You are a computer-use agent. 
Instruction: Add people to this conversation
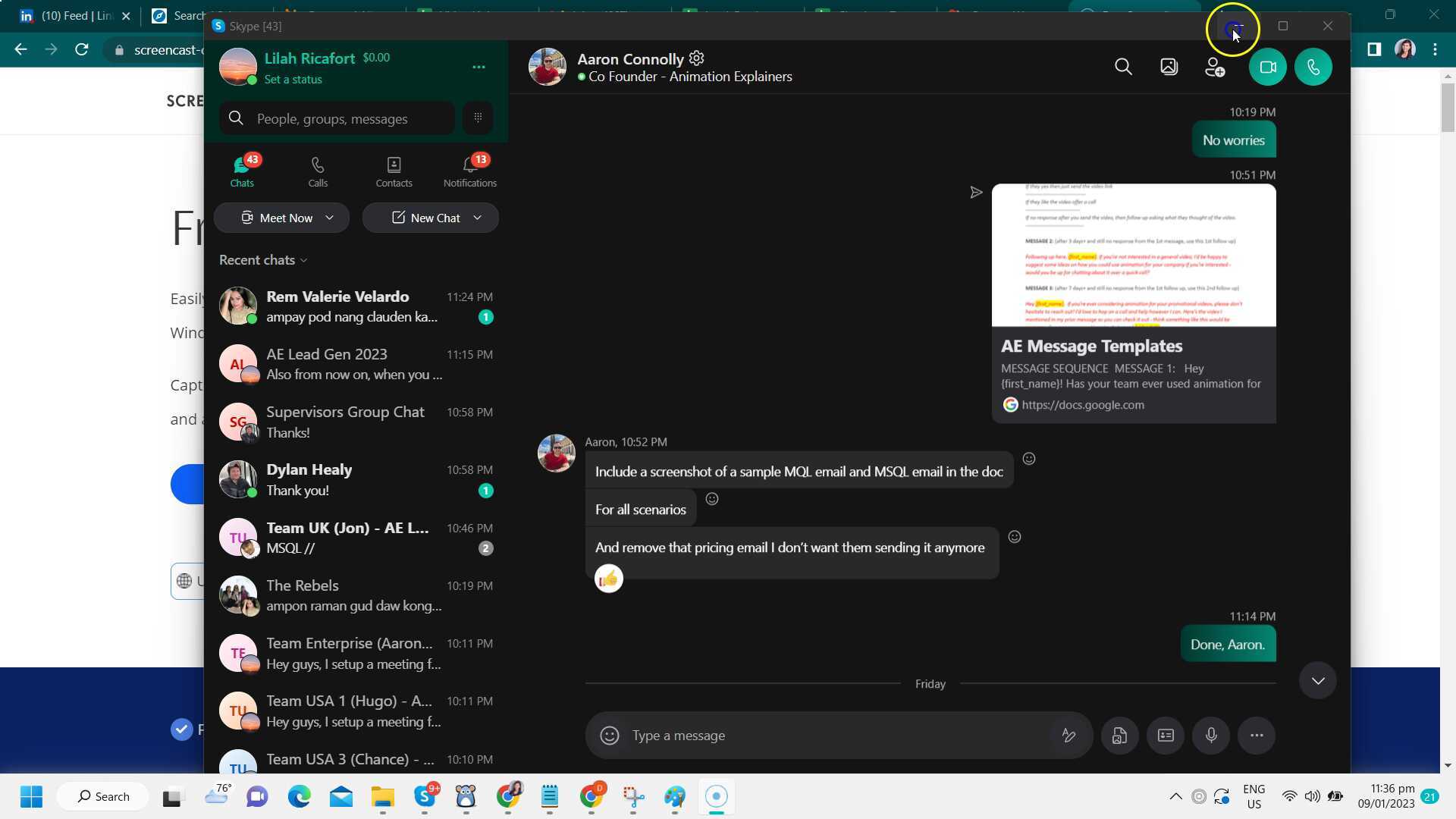tap(1214, 67)
